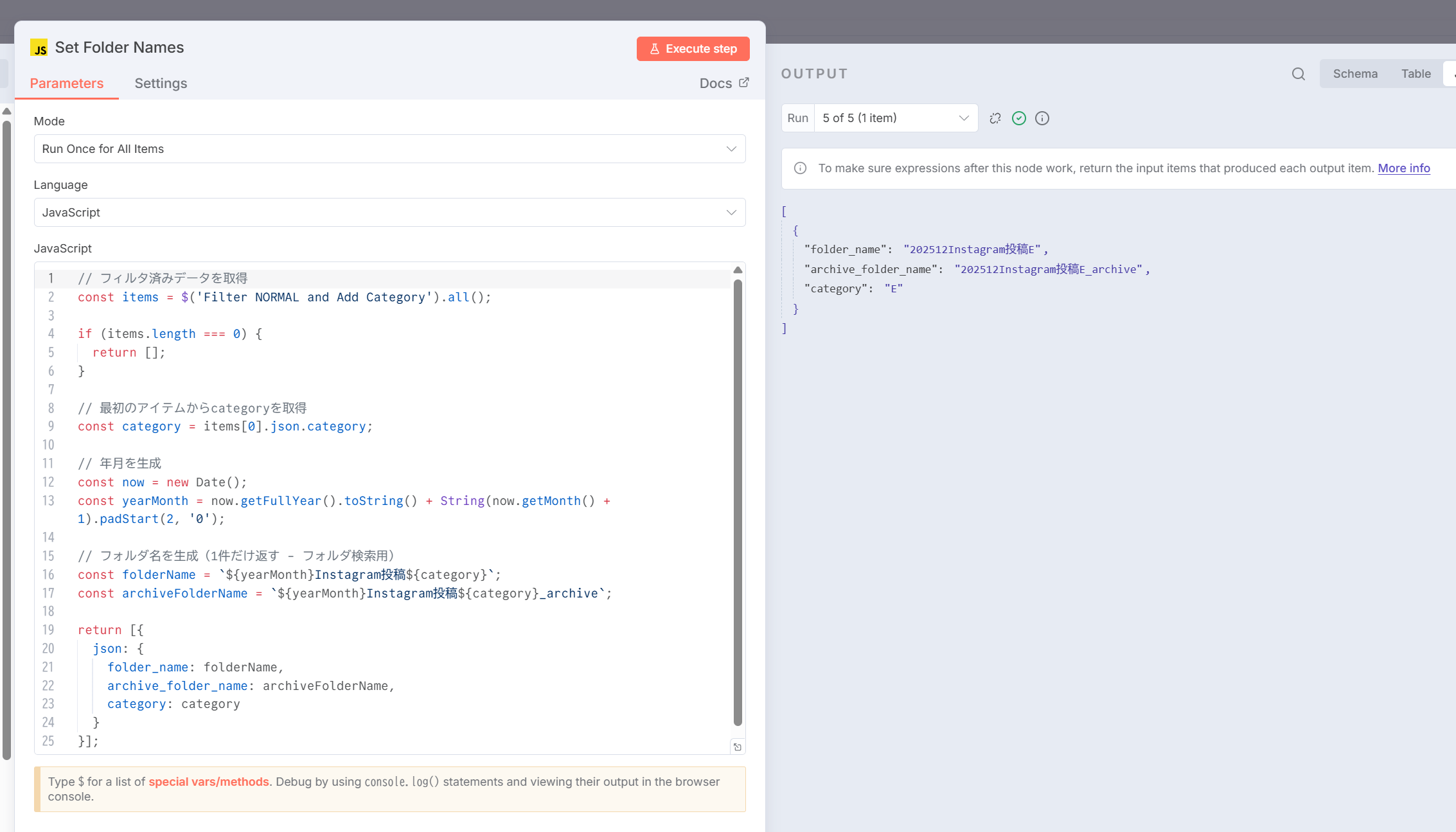The image size is (1456, 832).
Task: Open the Parameters tab
Action: pyautogui.click(x=67, y=84)
